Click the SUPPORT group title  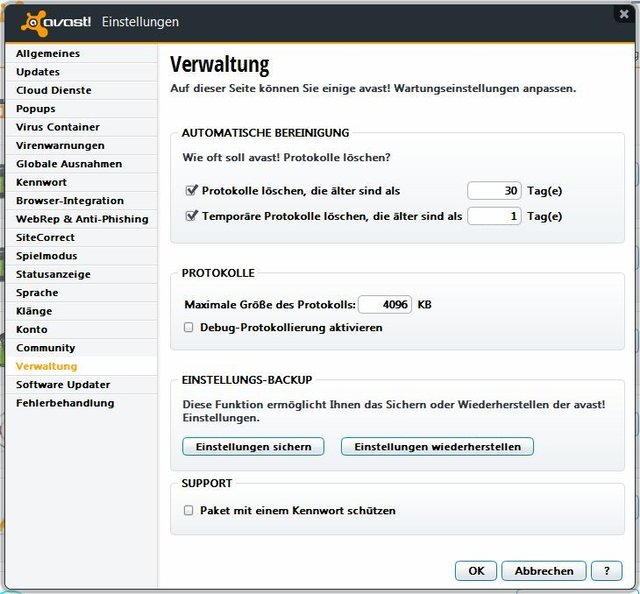coord(207,483)
